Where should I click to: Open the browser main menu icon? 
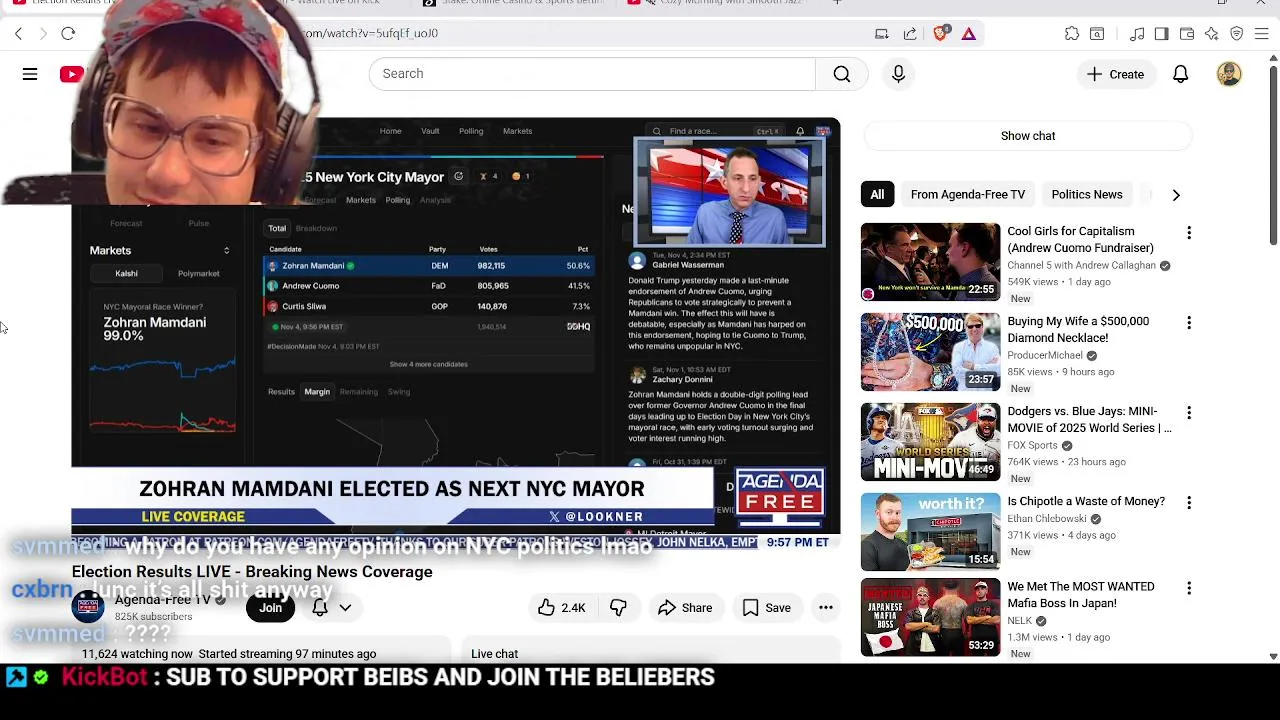1261,34
